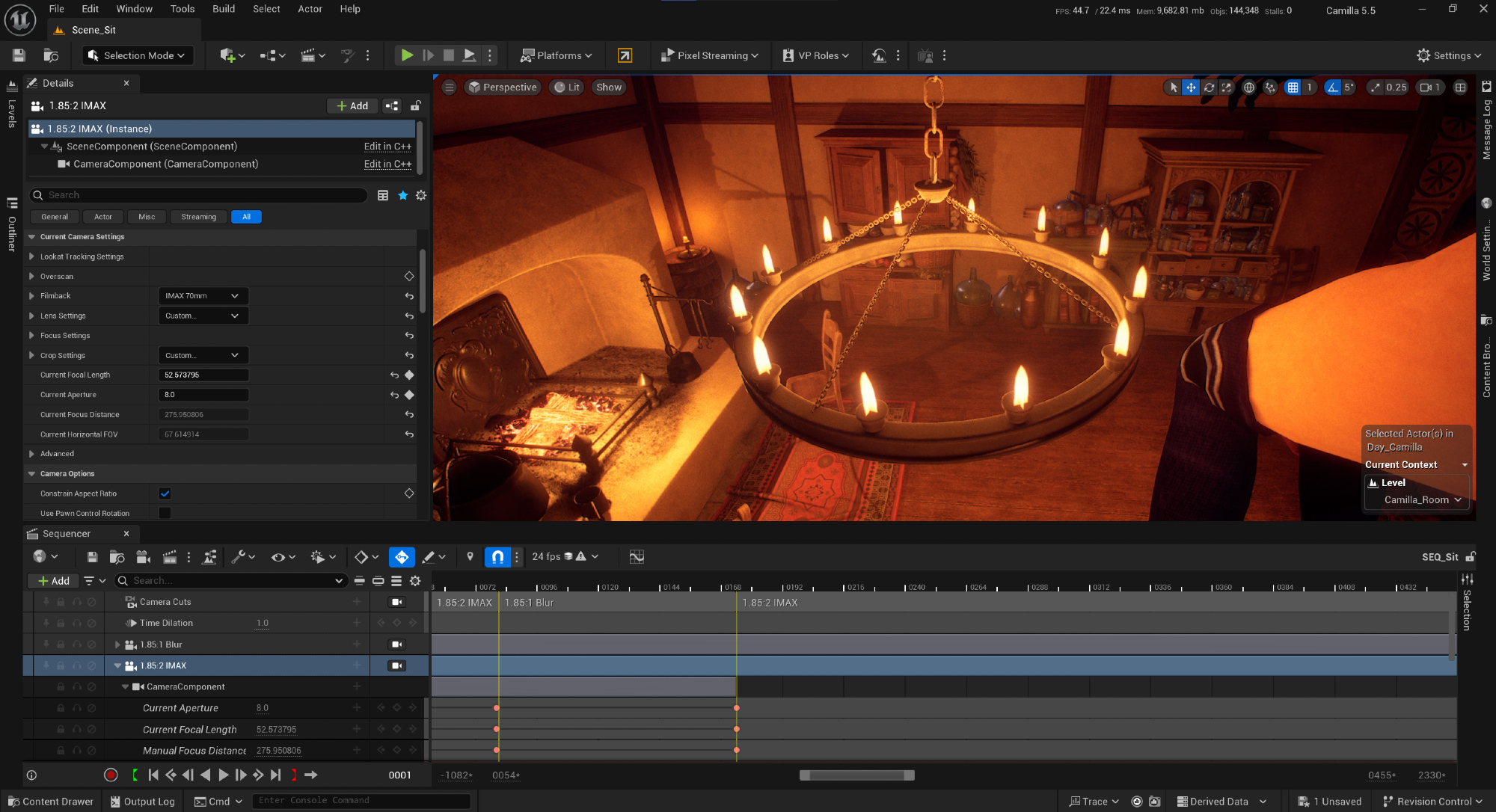Select the translate gizmo tool in viewport

[x=1191, y=87]
